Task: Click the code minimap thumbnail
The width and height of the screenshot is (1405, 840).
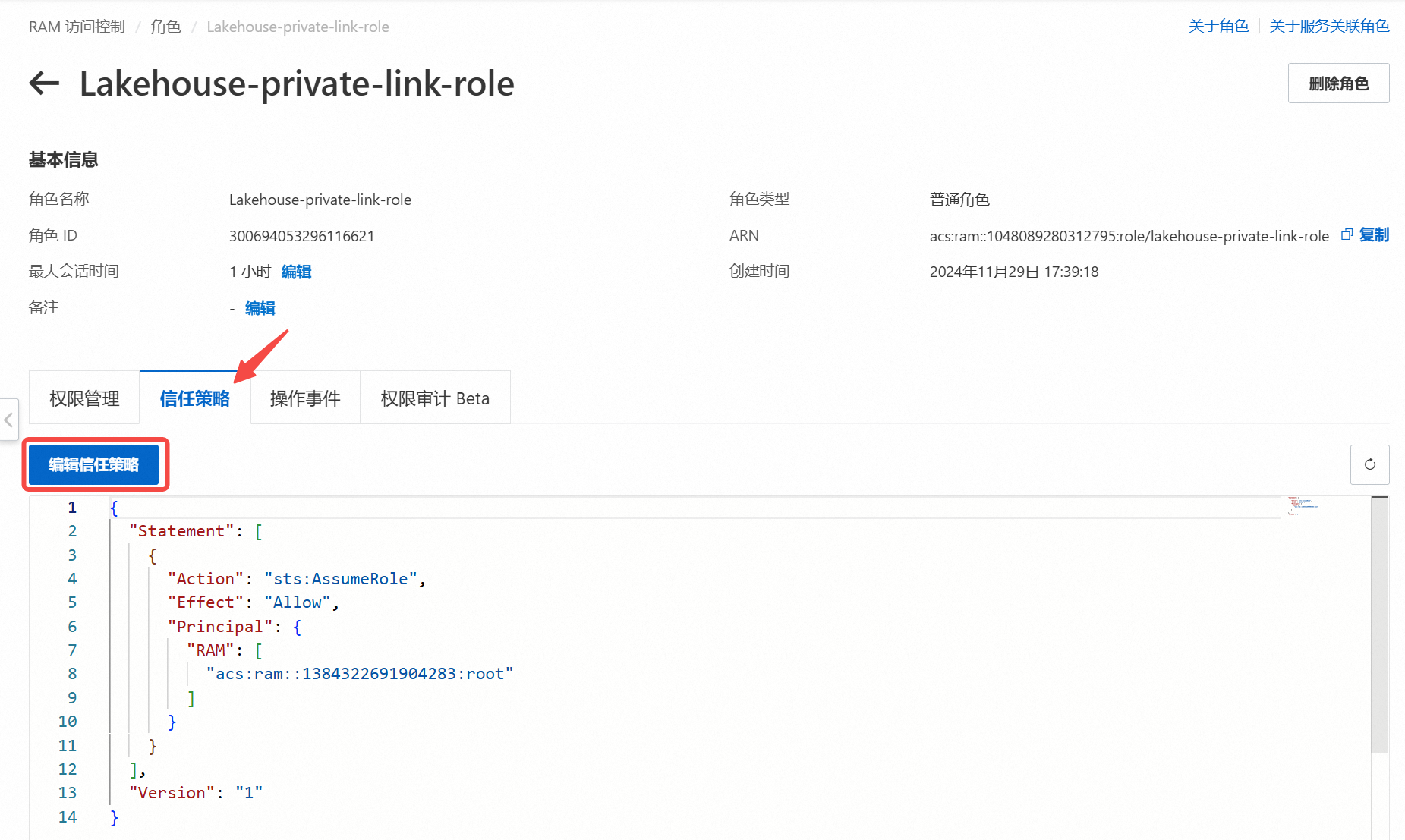Action: click(1303, 505)
